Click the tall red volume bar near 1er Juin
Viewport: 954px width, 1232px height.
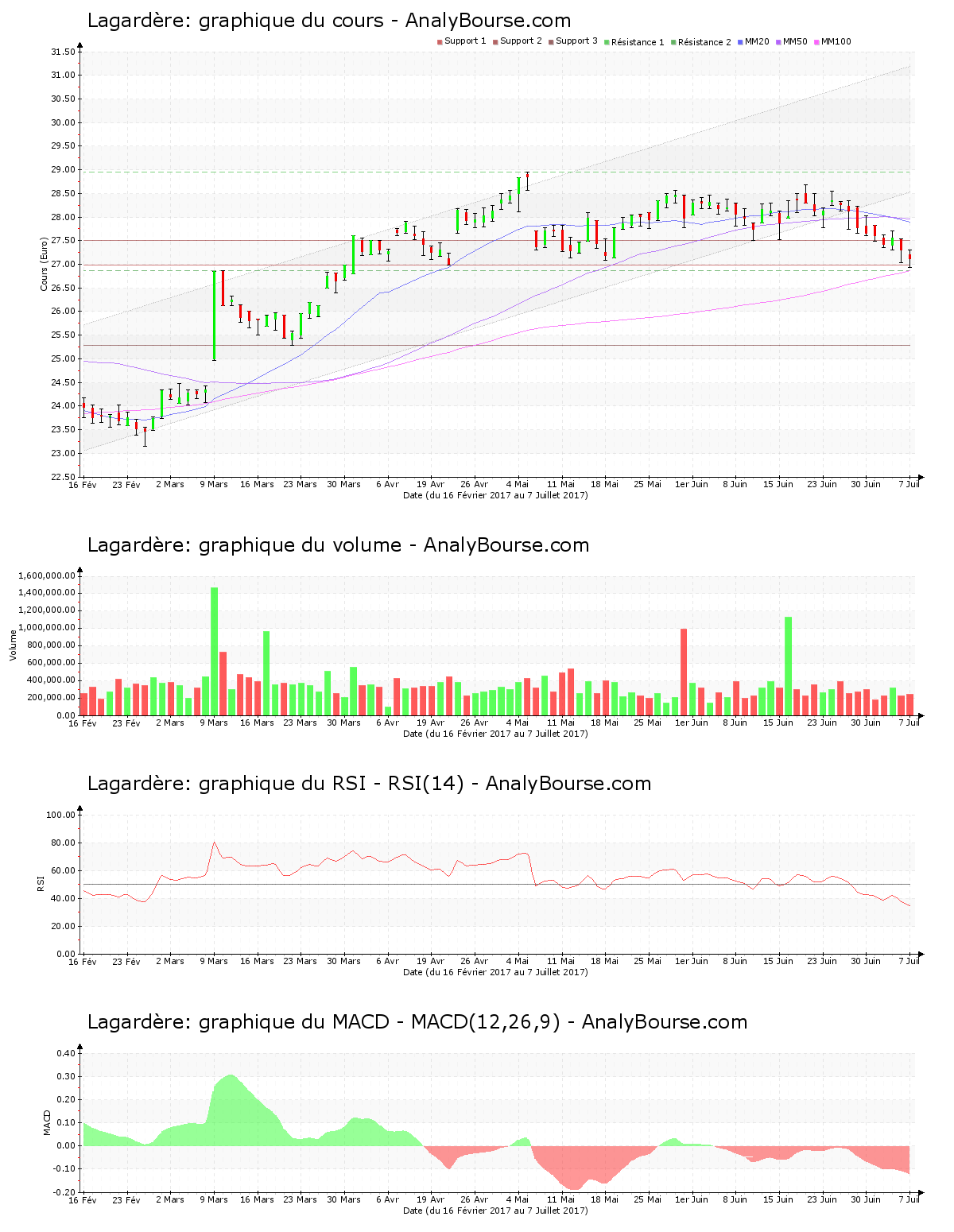click(684, 672)
